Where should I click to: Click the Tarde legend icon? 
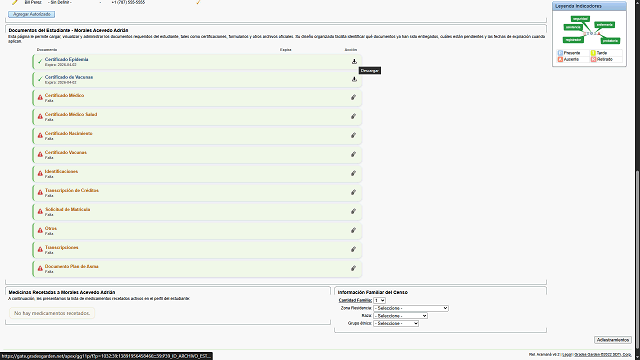593,53
